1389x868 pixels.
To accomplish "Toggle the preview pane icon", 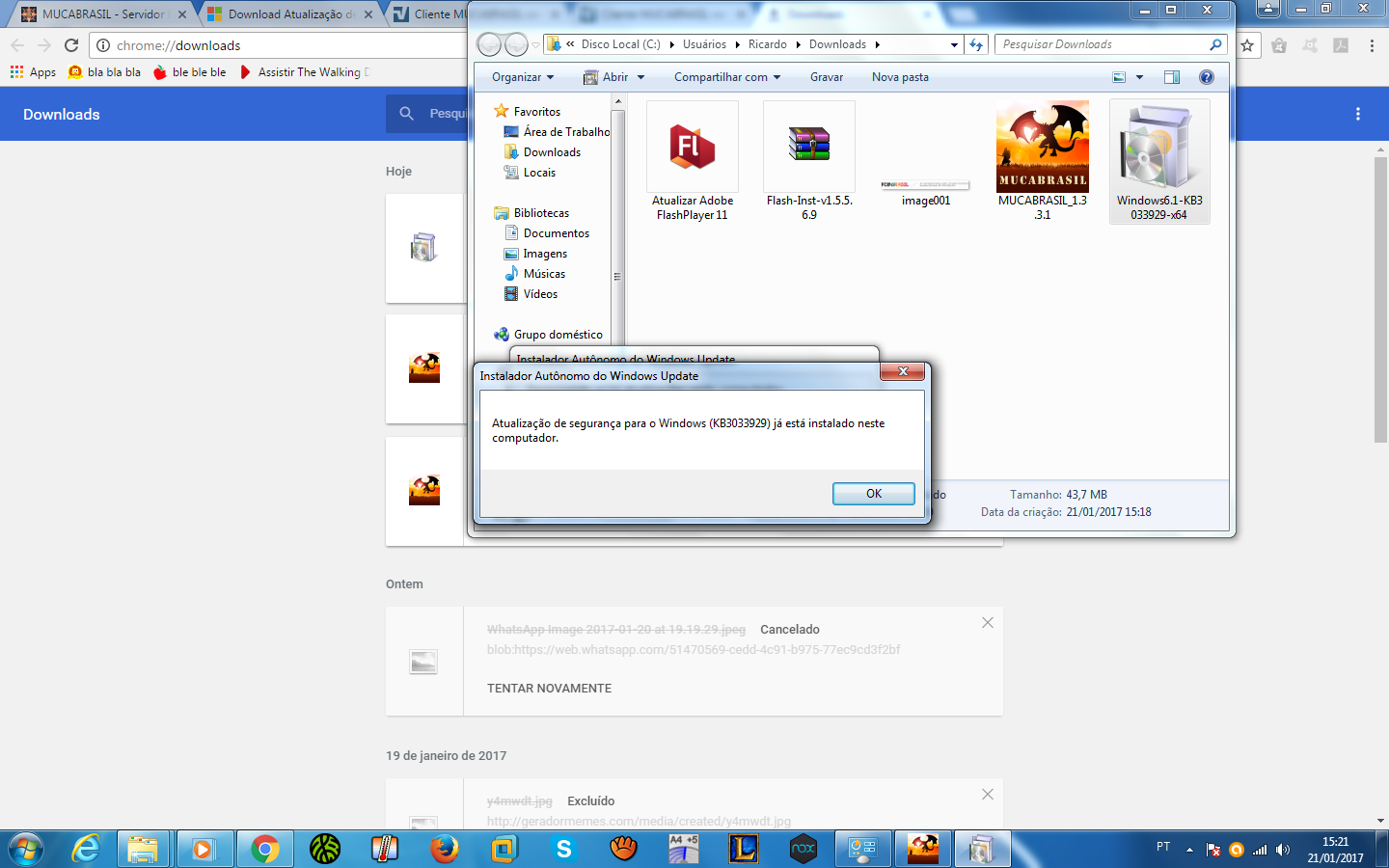I will (x=1172, y=77).
